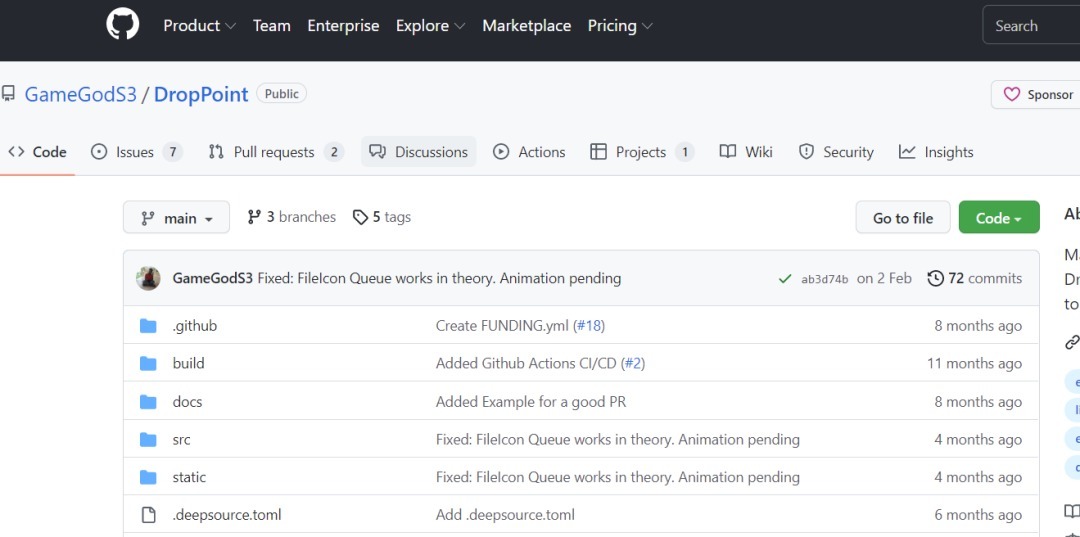
Task: Click the branch icon beside 3 branches
Action: pyautogui.click(x=254, y=217)
